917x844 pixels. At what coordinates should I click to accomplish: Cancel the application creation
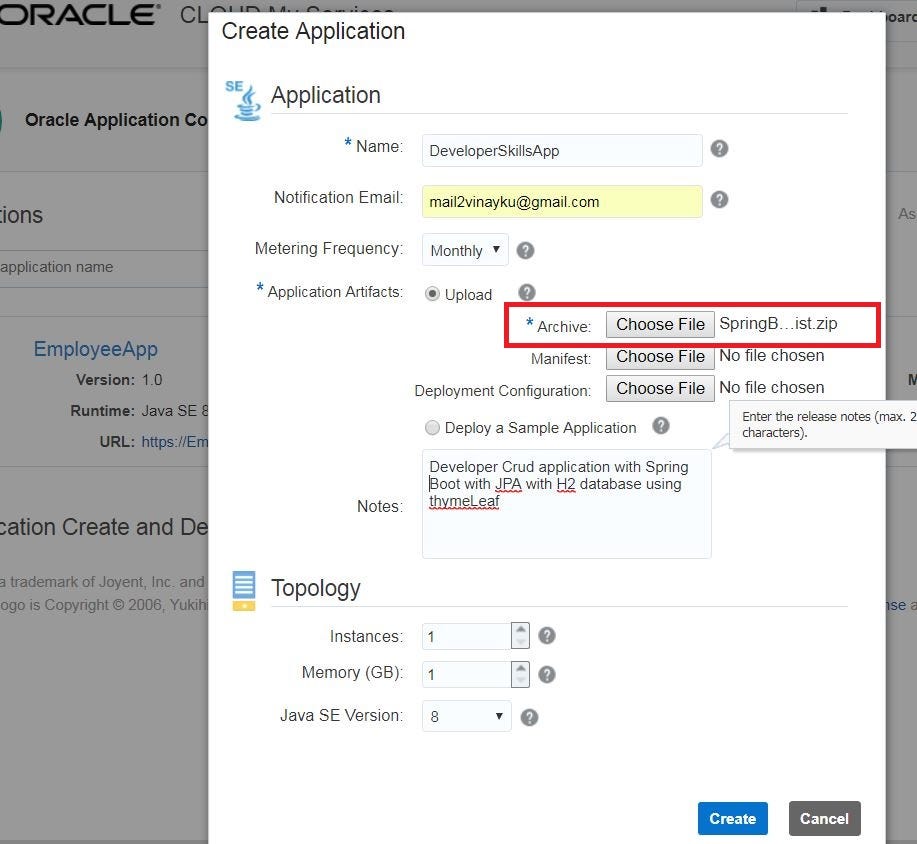click(x=824, y=818)
